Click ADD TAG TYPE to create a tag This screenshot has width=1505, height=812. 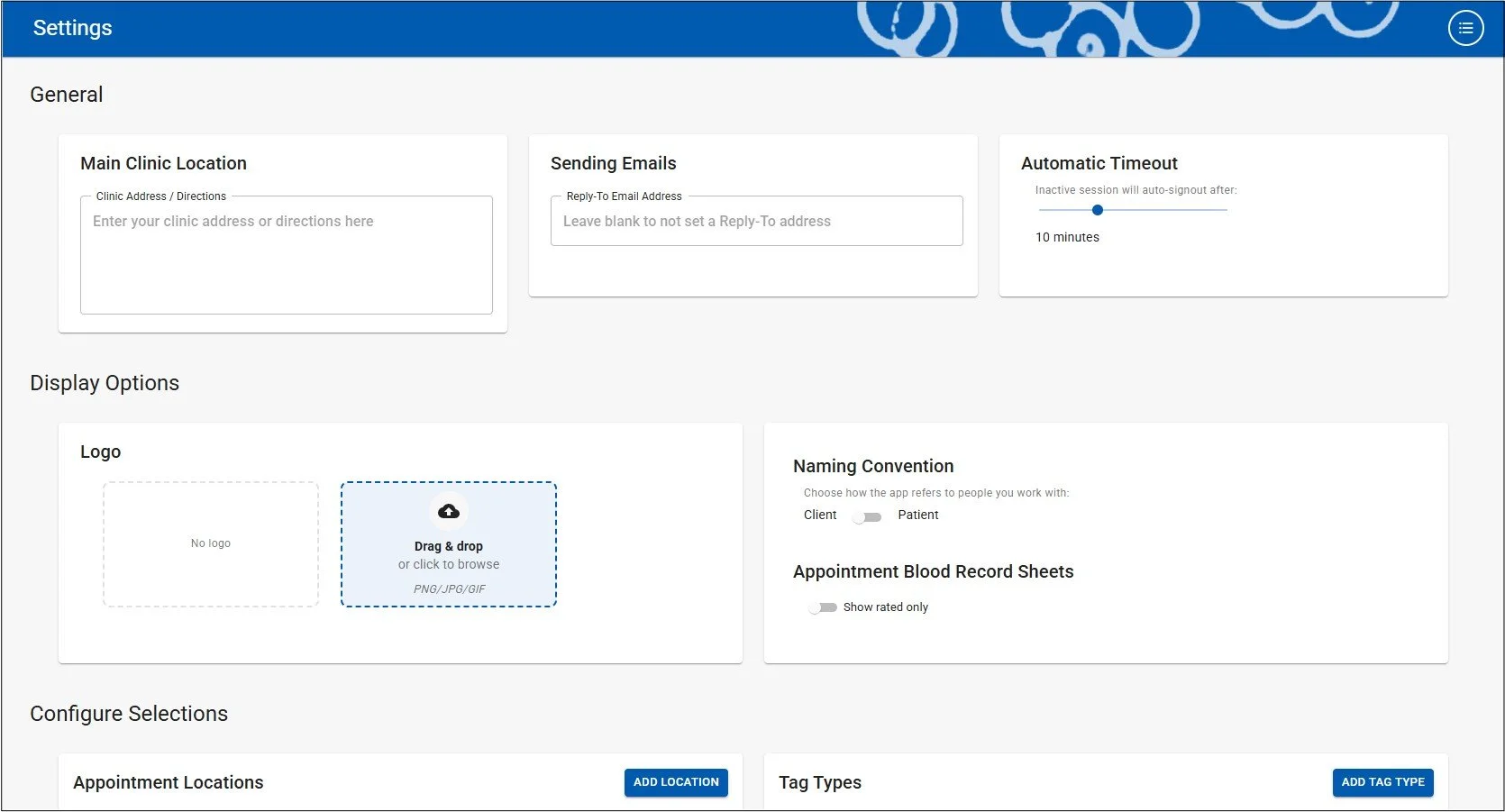(x=1382, y=782)
